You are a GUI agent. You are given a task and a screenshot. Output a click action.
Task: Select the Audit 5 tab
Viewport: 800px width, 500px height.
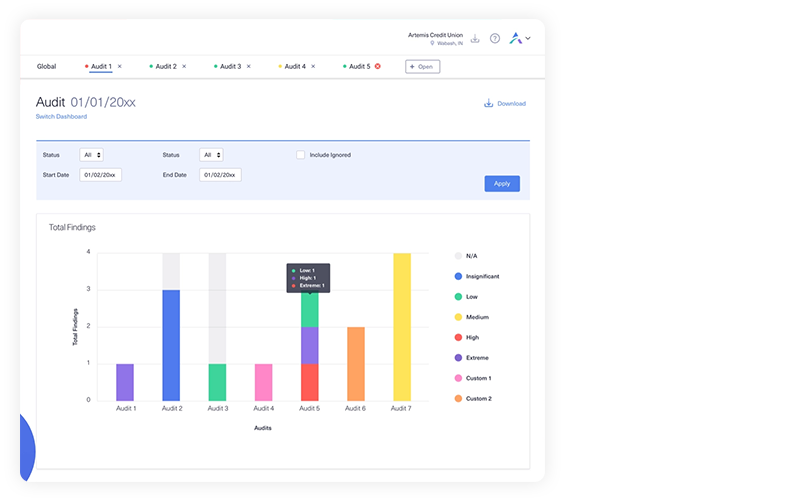tap(359, 66)
